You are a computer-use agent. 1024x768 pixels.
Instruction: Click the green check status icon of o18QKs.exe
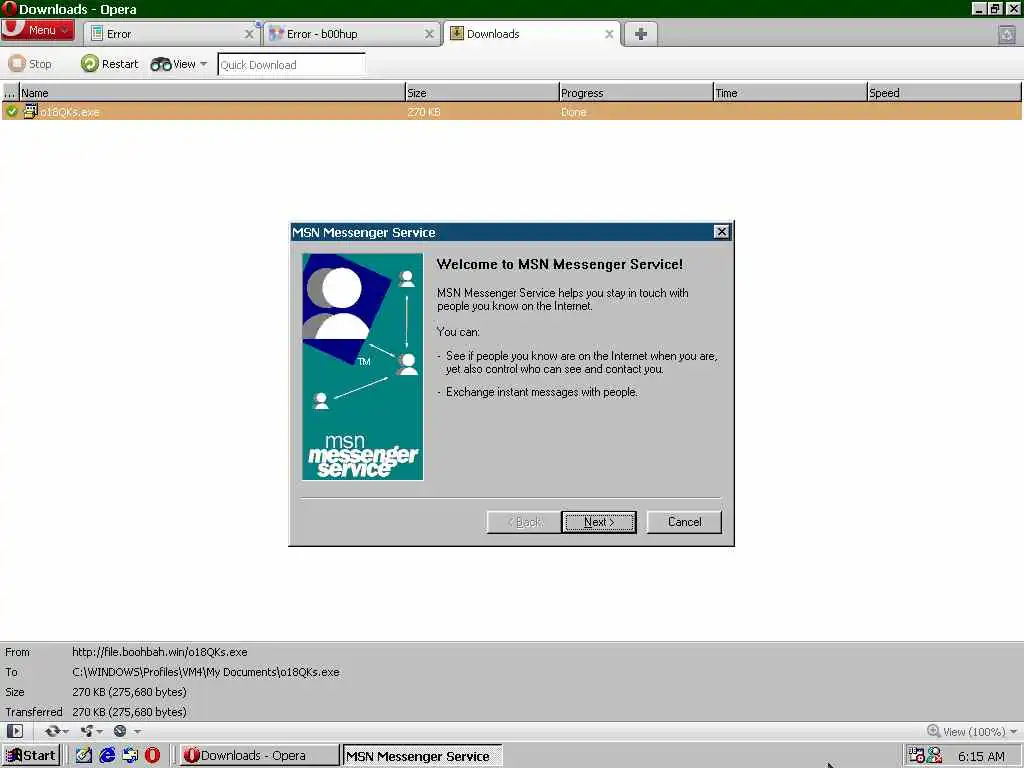12,112
